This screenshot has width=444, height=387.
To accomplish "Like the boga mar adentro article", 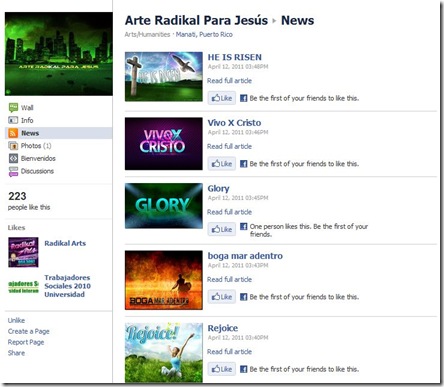I will pos(222,297).
